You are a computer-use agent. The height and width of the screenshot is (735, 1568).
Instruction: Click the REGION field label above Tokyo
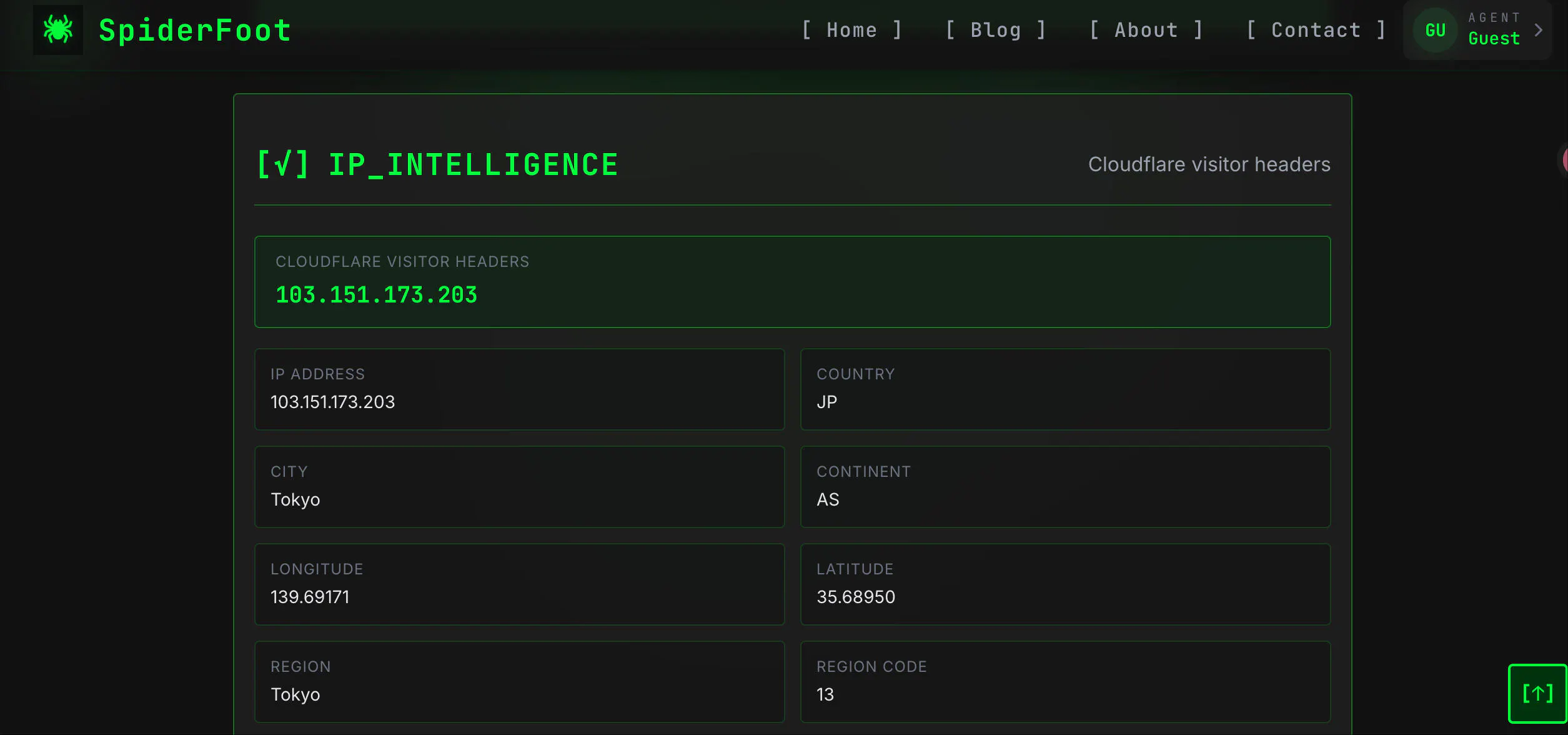click(300, 667)
